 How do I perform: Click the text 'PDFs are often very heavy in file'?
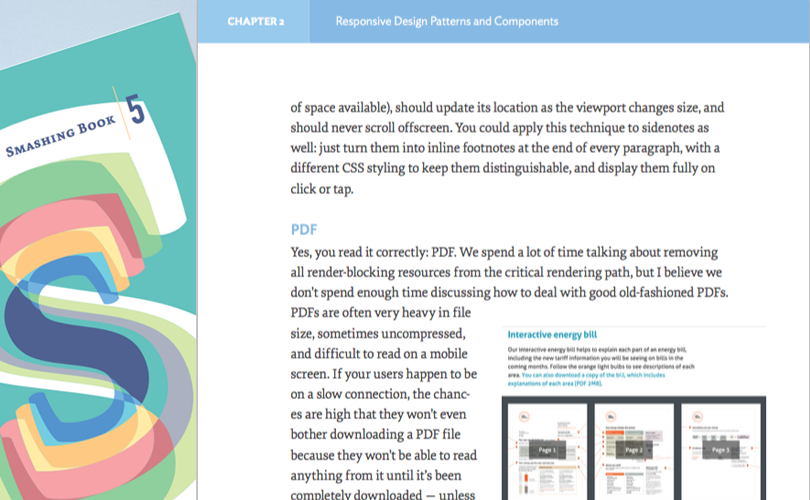(381, 312)
